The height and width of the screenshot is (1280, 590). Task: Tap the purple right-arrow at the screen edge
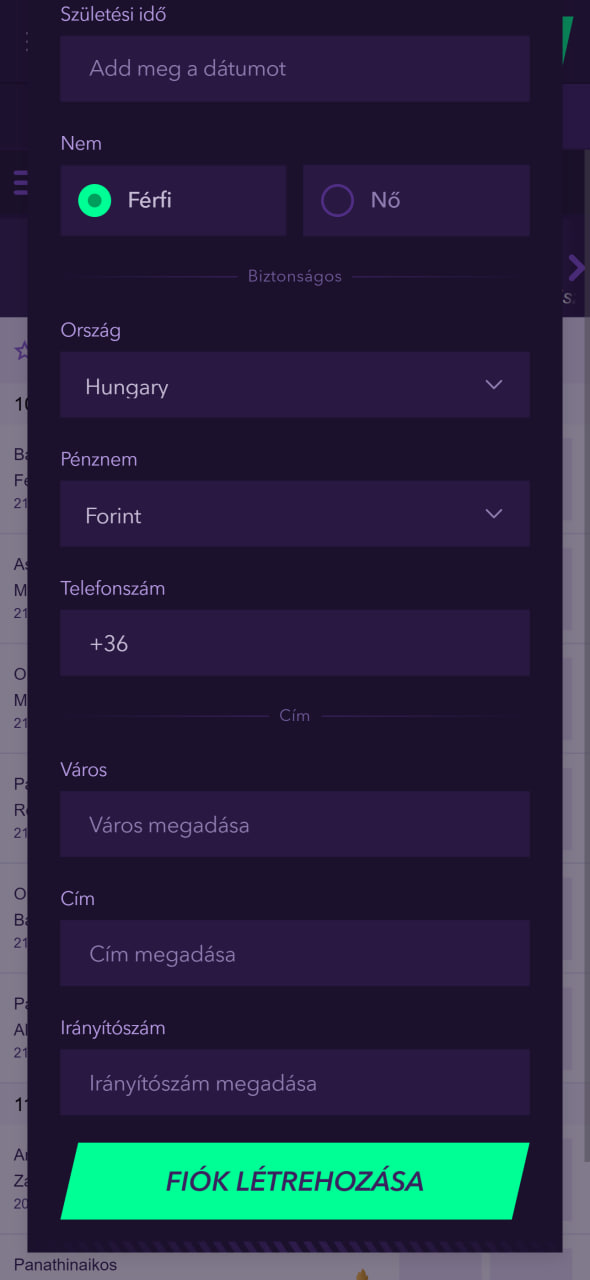point(576,268)
